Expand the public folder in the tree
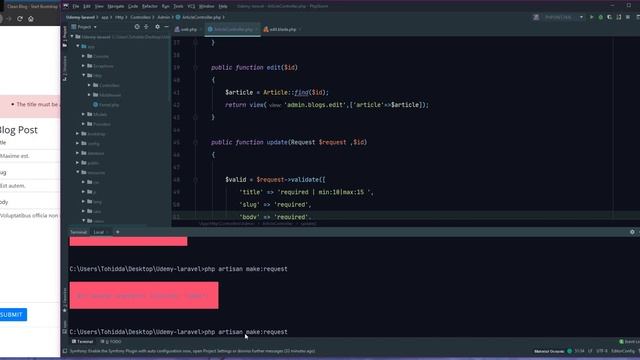 coord(78,163)
